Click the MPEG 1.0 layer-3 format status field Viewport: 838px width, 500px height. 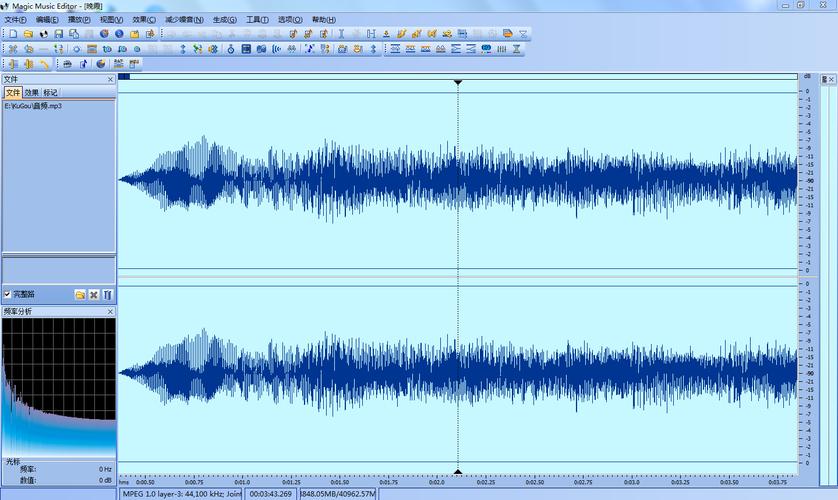[x=181, y=494]
